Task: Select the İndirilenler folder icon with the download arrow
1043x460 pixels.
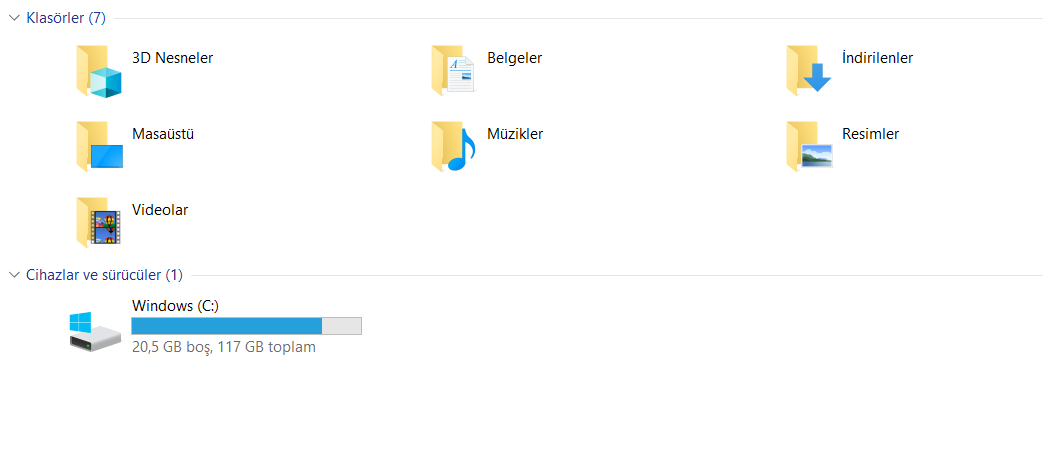Action: tap(809, 70)
